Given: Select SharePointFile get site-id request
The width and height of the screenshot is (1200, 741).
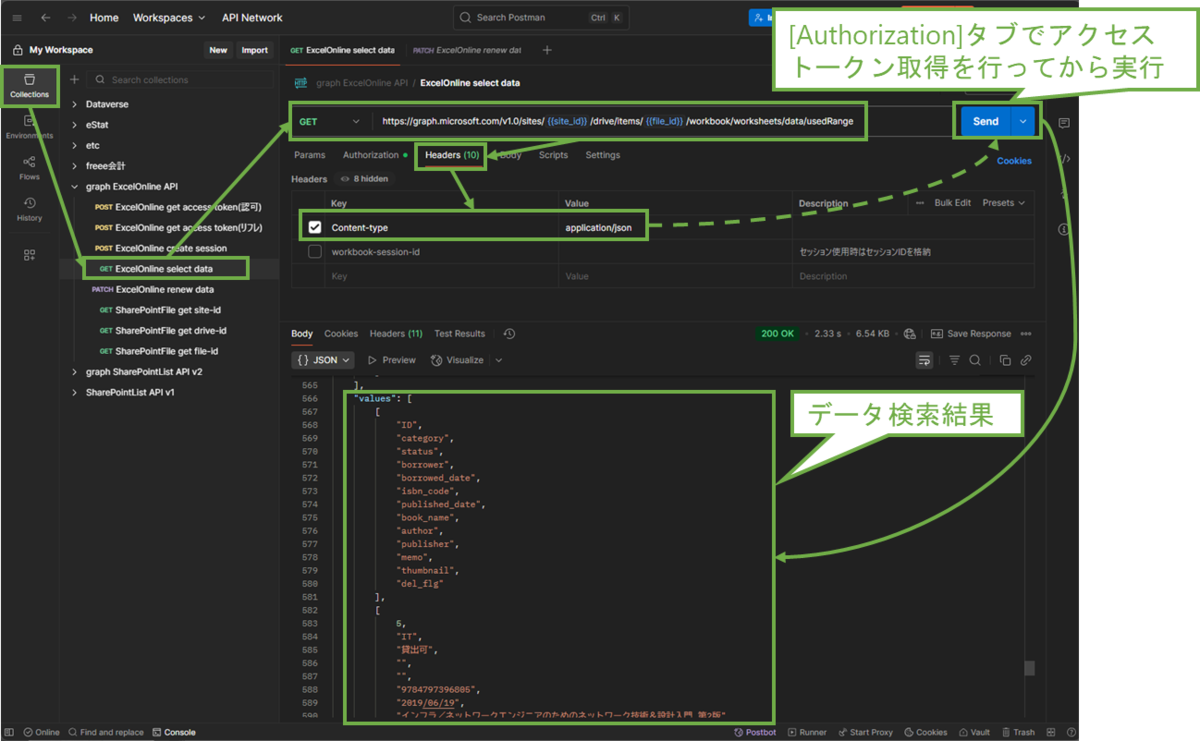Looking at the screenshot, I should click(x=168, y=310).
